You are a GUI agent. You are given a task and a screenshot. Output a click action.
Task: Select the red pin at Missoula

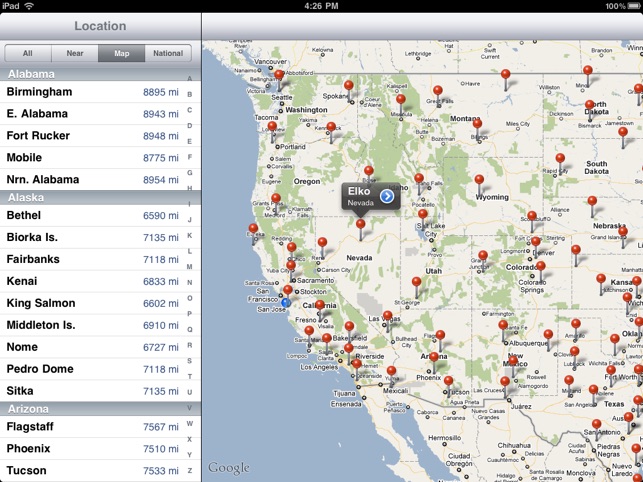[401, 99]
